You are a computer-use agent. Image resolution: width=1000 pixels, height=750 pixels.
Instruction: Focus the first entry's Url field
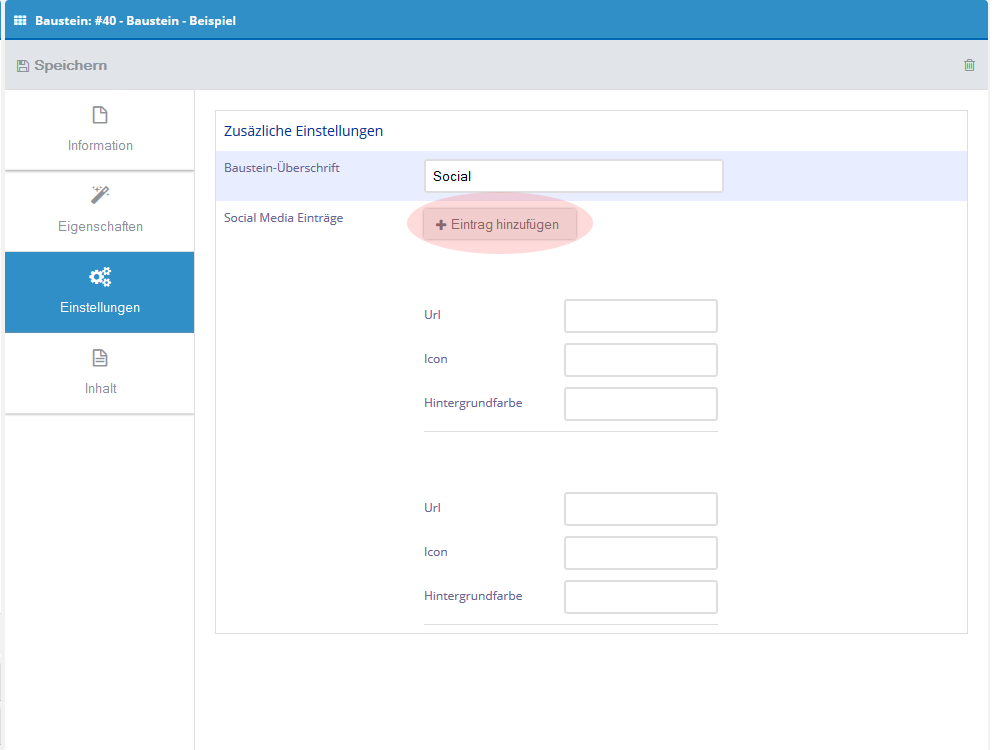[x=640, y=316]
